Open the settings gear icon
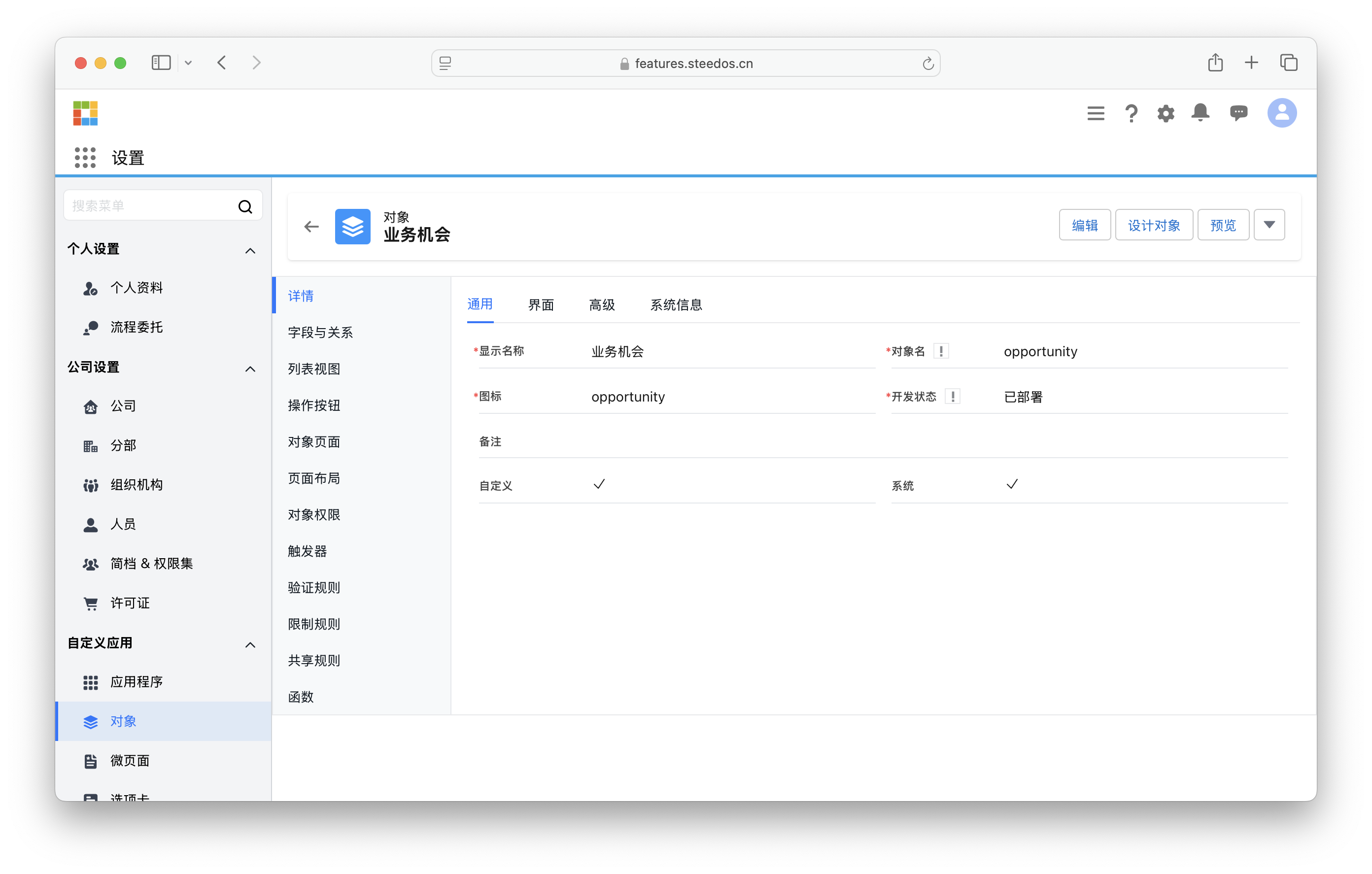Screen dimensions: 1372x874 (x=1166, y=113)
